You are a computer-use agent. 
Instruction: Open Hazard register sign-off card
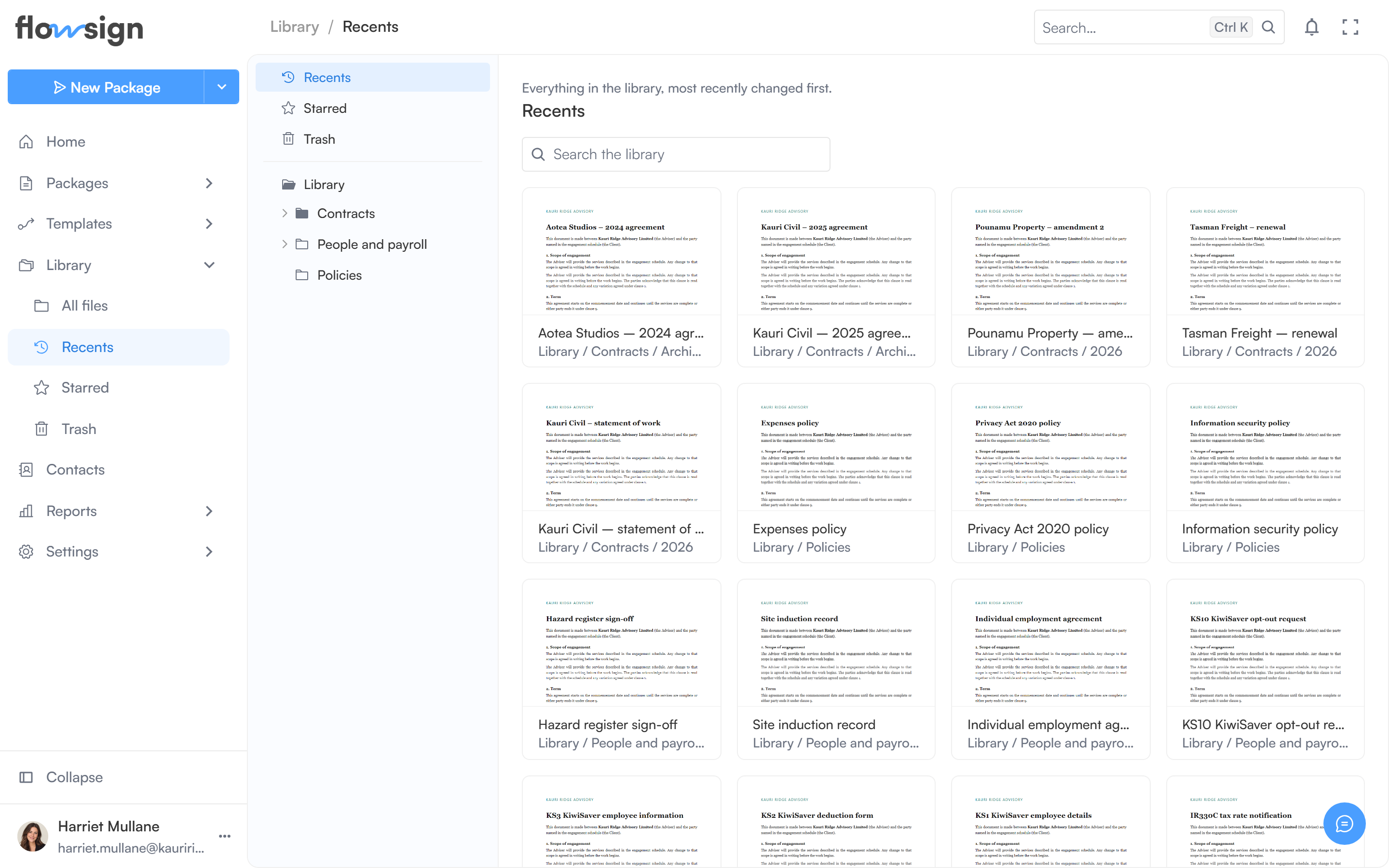click(621, 669)
